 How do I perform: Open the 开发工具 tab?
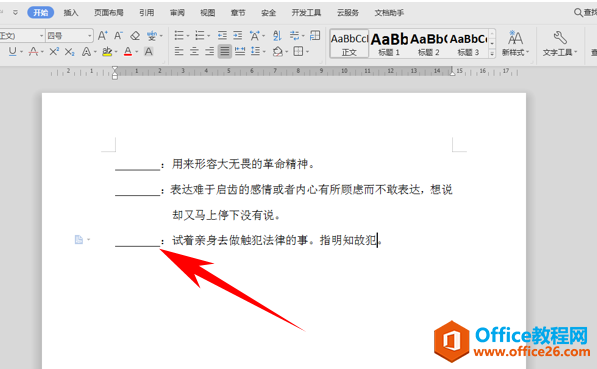(306, 13)
